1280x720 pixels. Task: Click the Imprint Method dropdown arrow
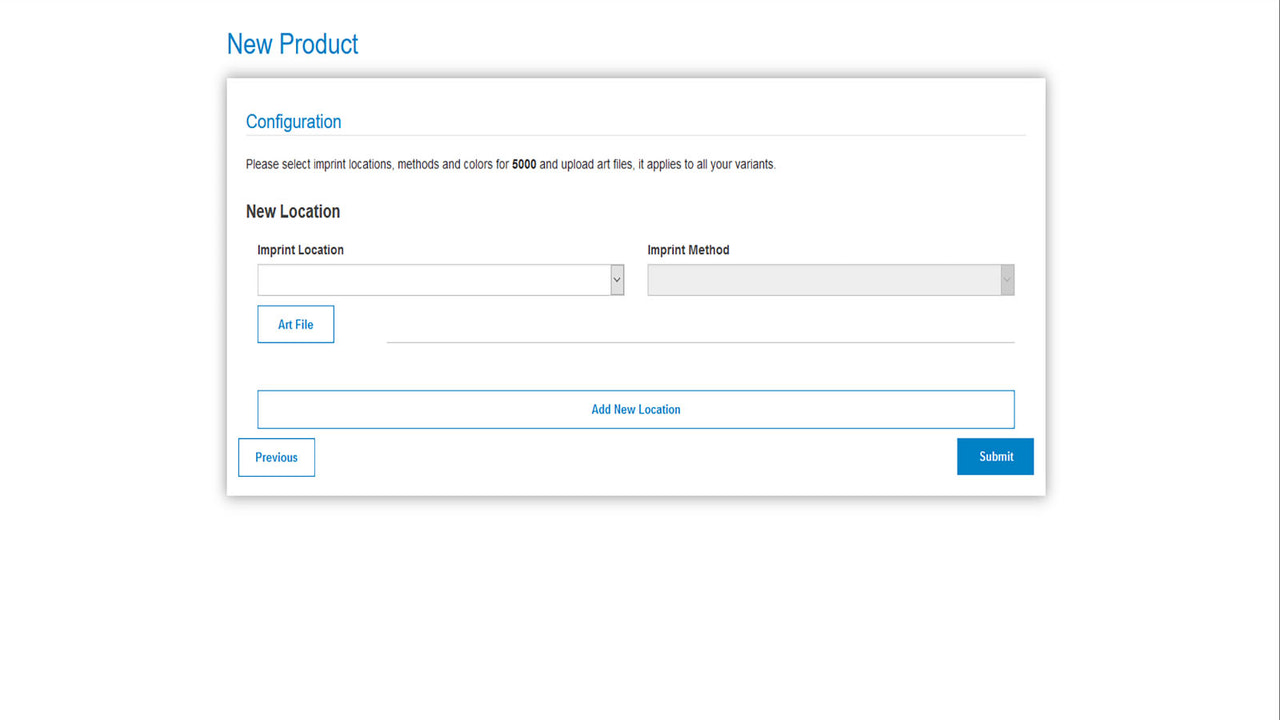(1007, 280)
